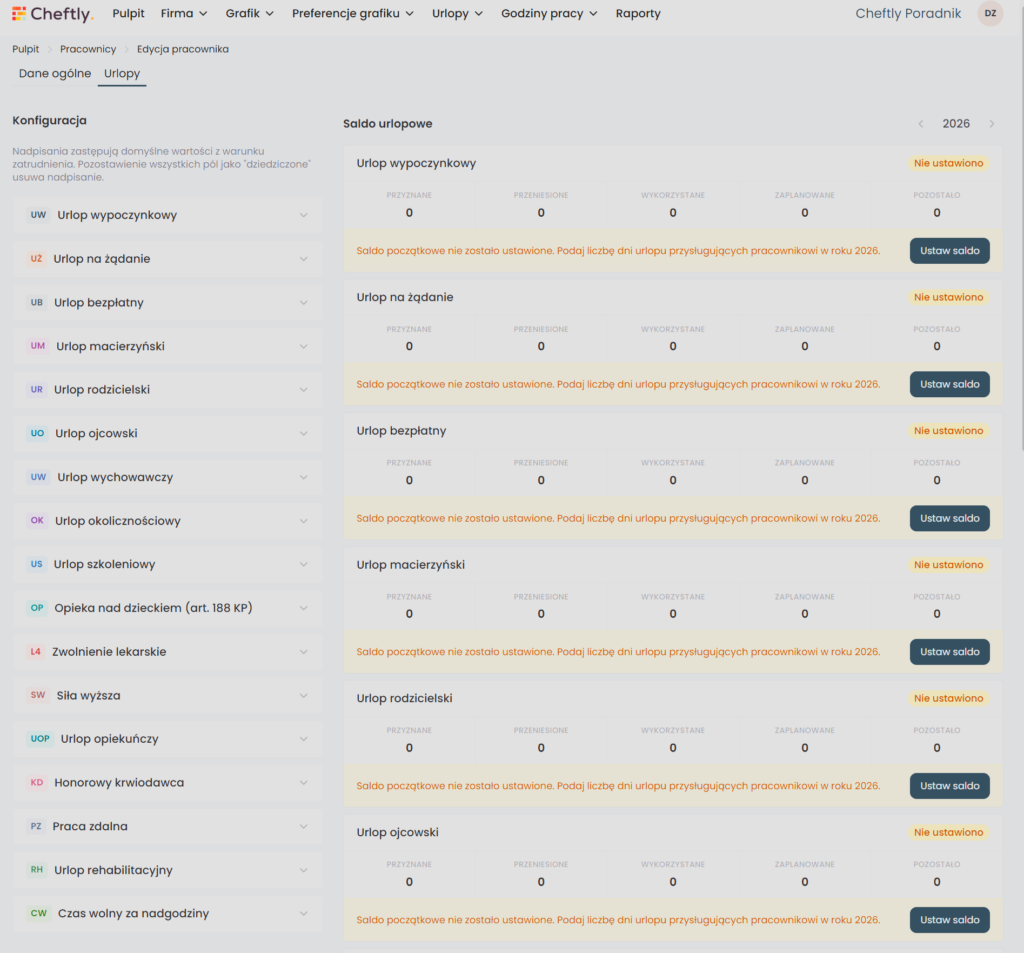Screen dimensions: 1024x953
Task: Click the RH badge for Urlop rehabilitacyjny
Action: [37, 869]
